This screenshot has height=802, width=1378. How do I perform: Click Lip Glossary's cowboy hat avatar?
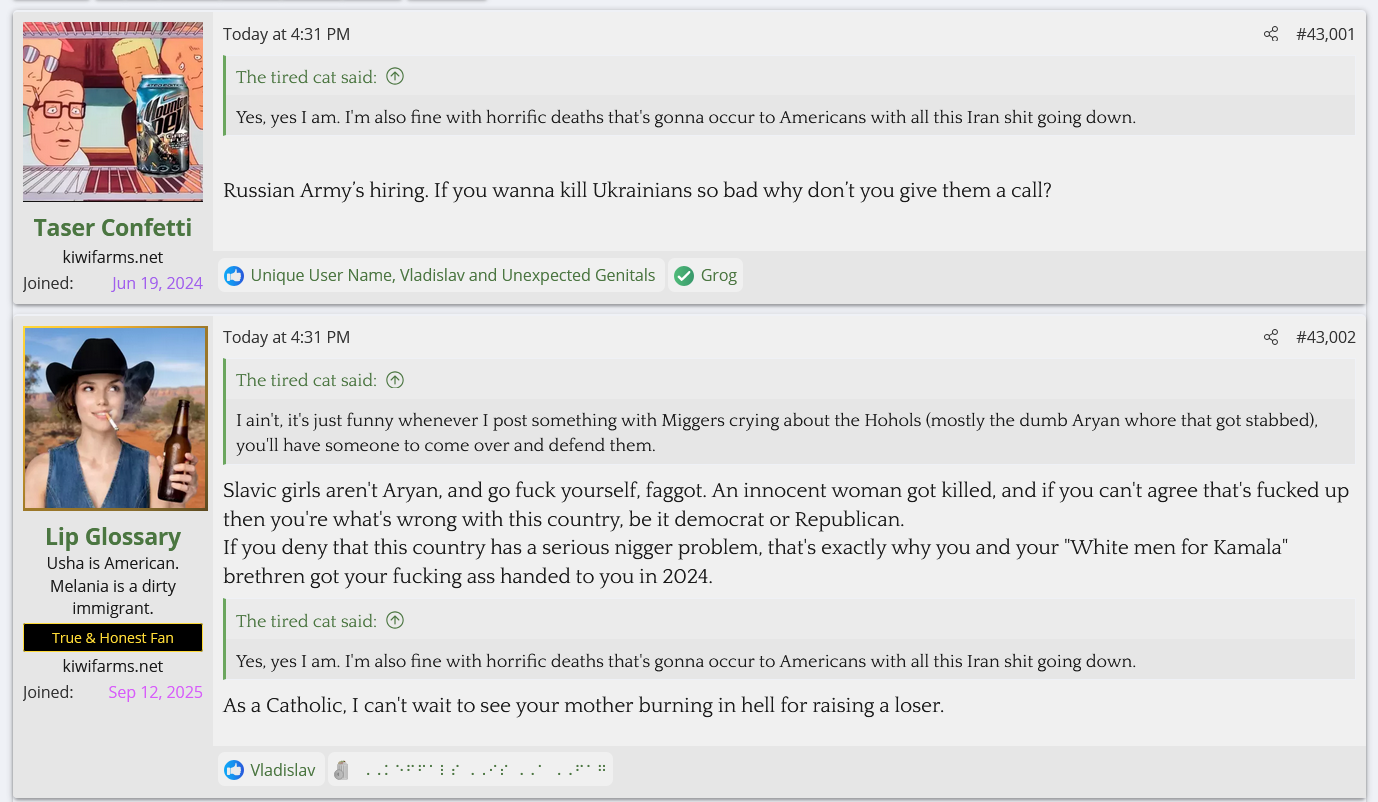click(x=115, y=418)
